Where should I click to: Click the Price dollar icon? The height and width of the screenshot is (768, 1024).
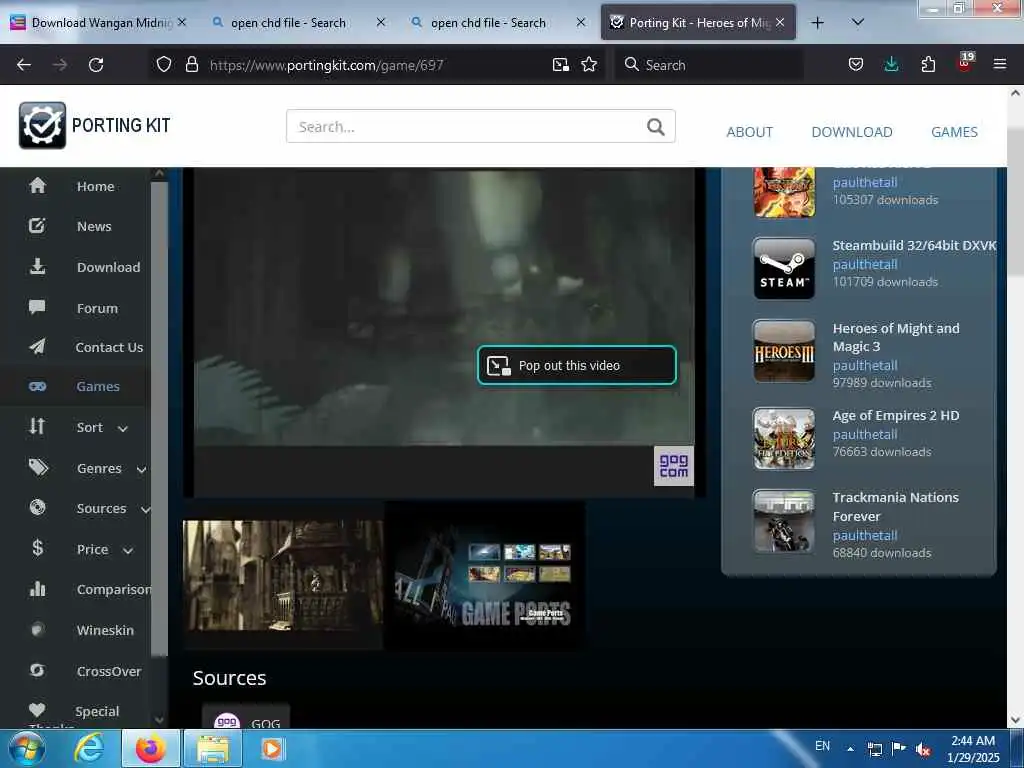[x=38, y=548]
